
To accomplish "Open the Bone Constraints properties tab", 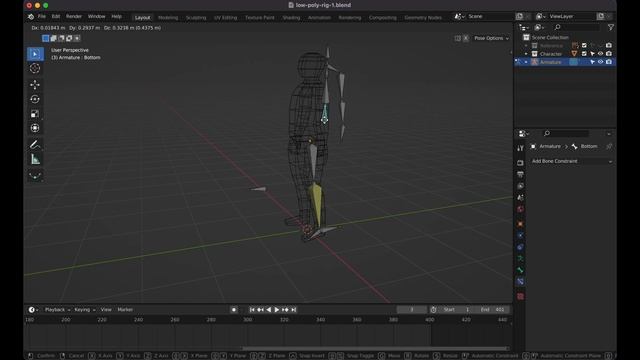I will point(520,282).
